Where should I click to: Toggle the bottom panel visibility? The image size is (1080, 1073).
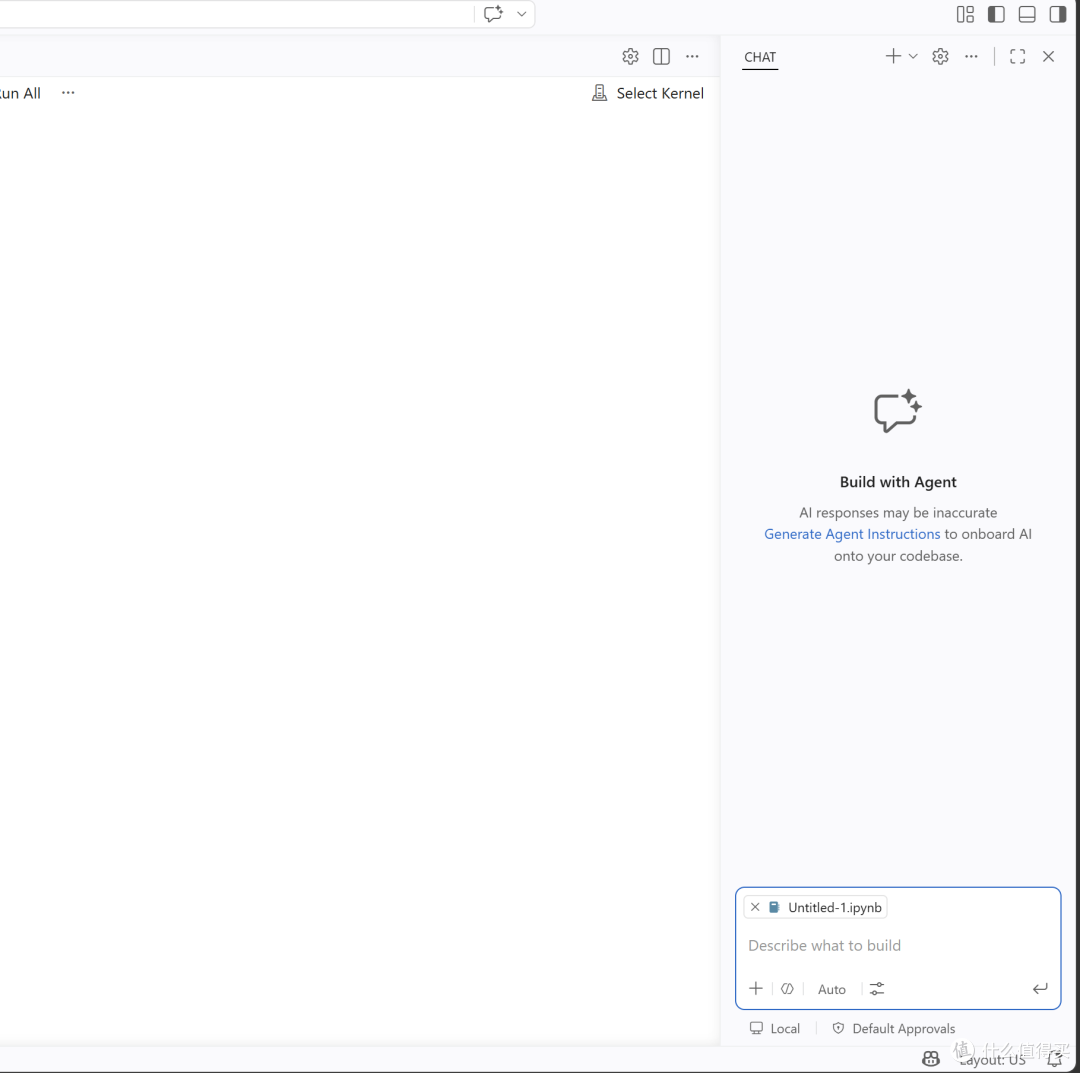coord(1027,14)
